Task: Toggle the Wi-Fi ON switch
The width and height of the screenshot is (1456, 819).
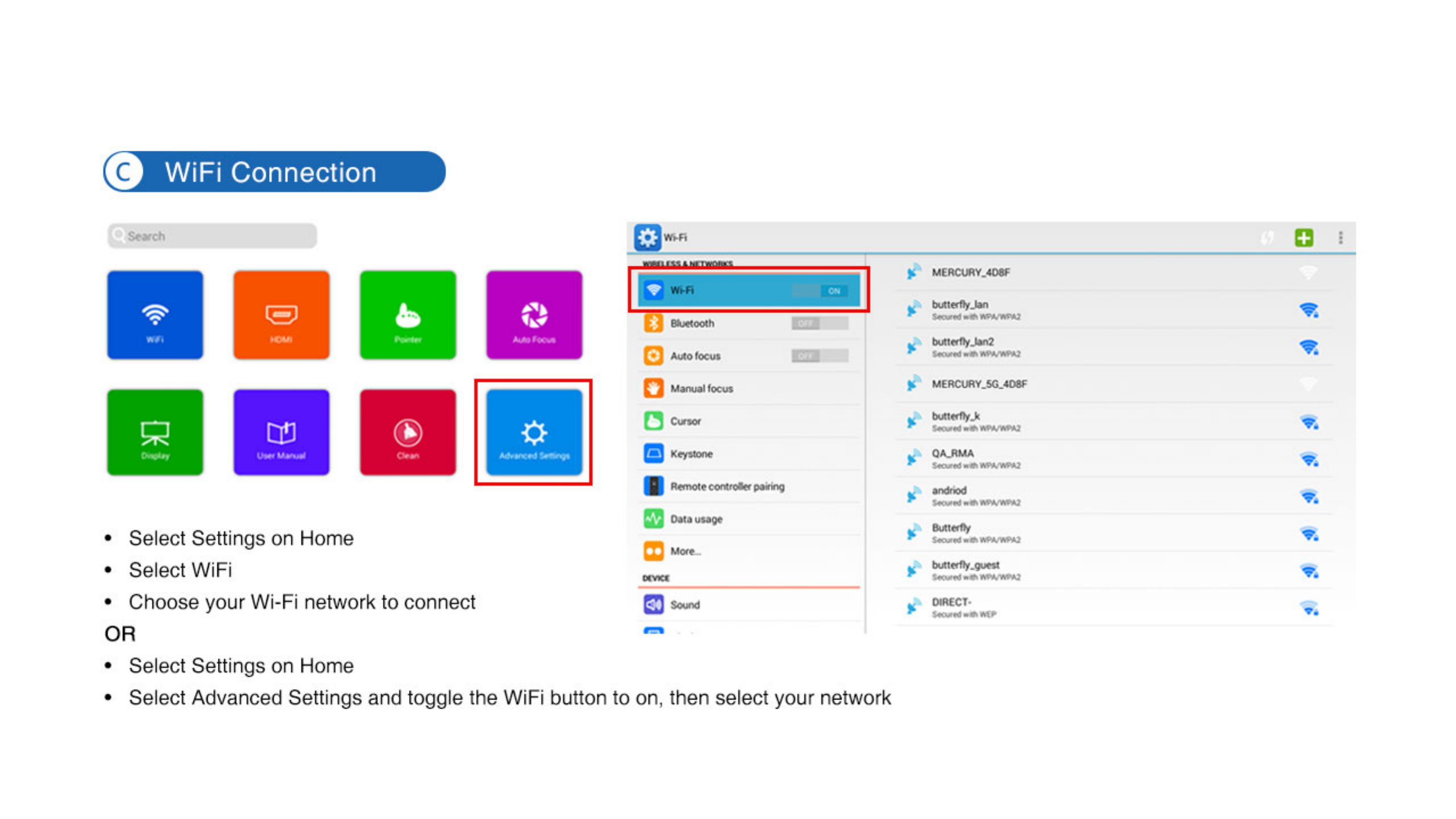Action: 820,291
